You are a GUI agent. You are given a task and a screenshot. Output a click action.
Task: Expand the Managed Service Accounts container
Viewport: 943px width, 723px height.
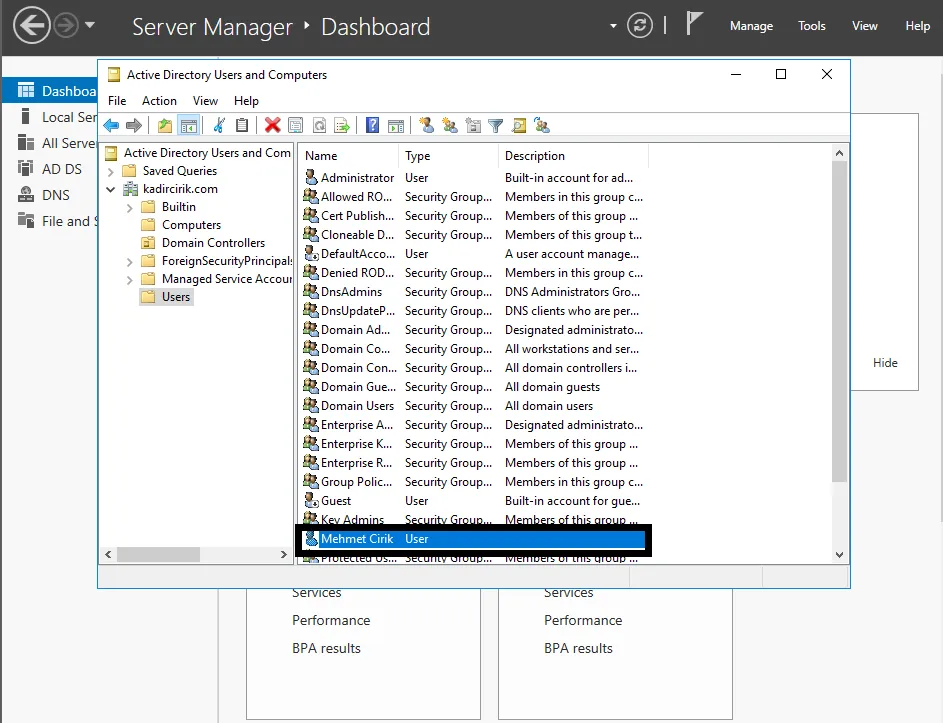pyautogui.click(x=129, y=280)
